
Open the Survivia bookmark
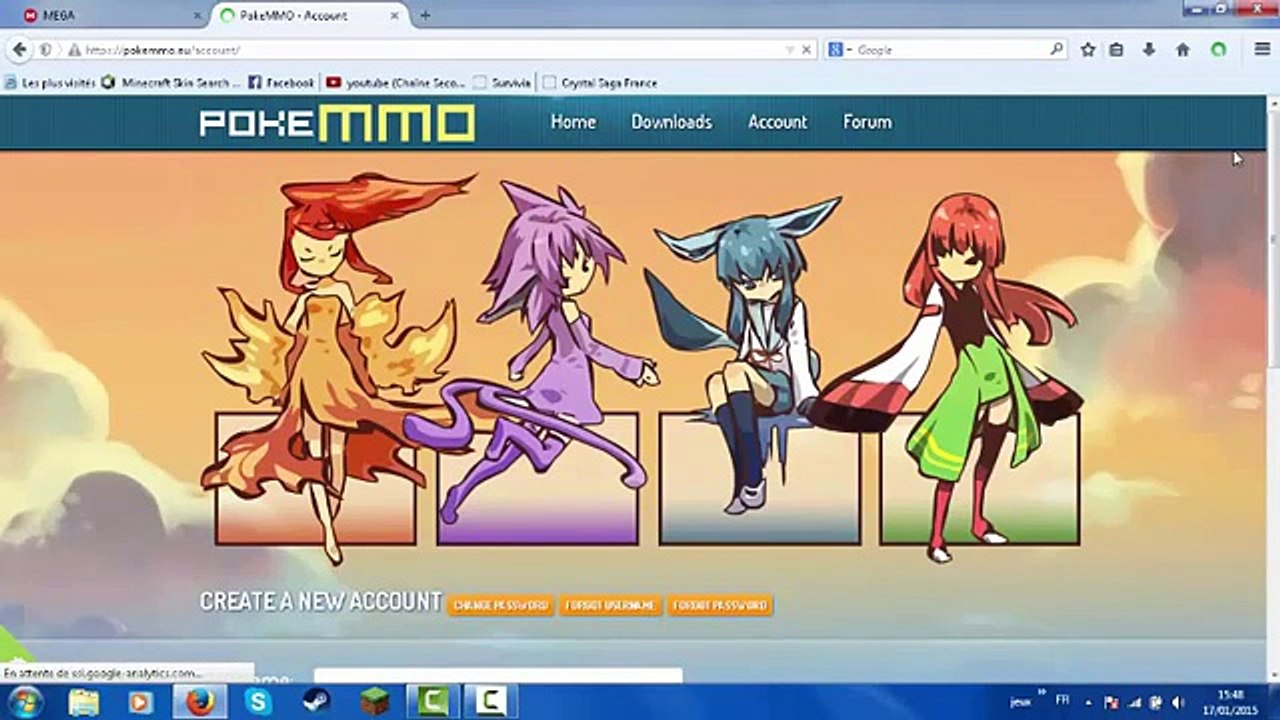502,83
